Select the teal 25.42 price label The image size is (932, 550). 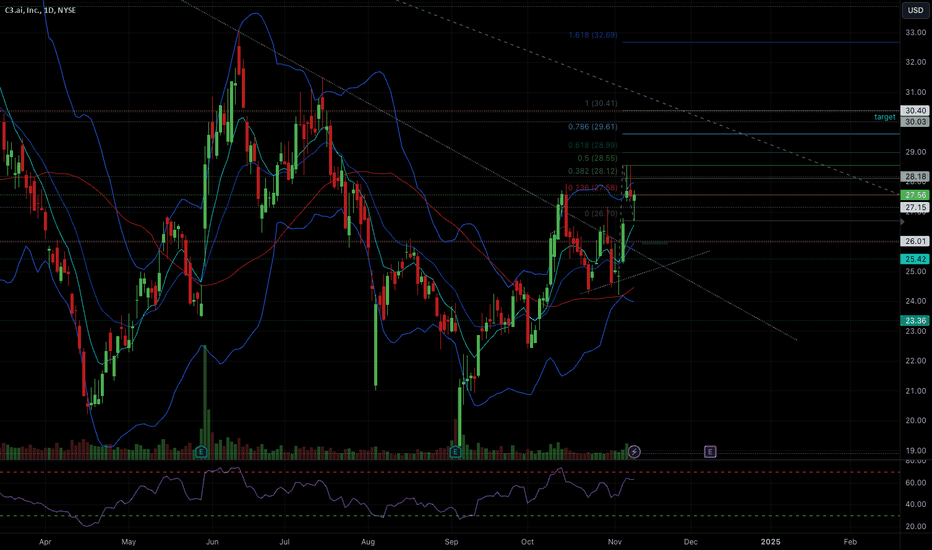[x=915, y=259]
